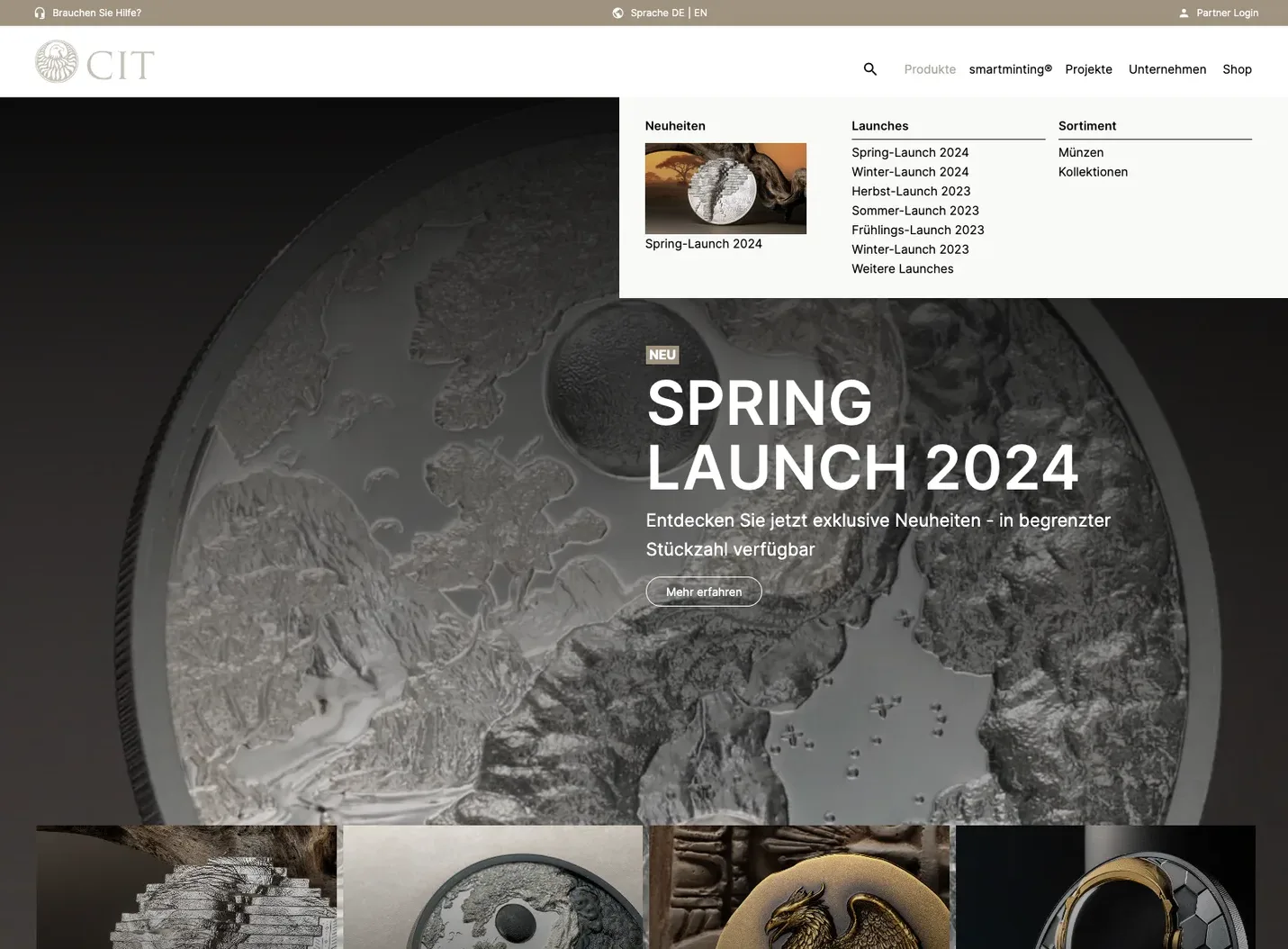Select Spring-Launch 2024 in Launches list
This screenshot has width=1288, height=949.
point(910,152)
